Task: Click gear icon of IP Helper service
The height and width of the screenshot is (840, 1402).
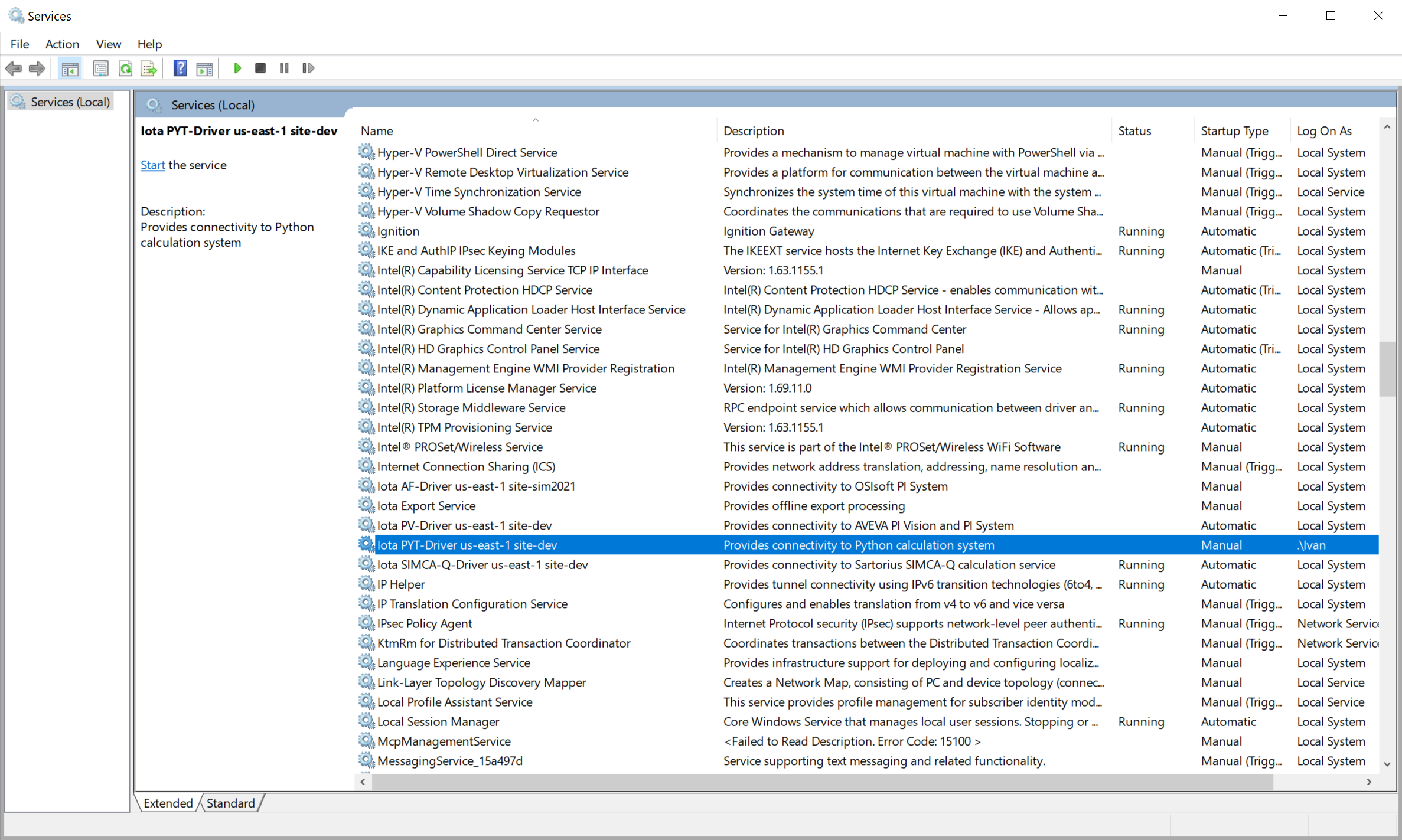Action: click(367, 583)
